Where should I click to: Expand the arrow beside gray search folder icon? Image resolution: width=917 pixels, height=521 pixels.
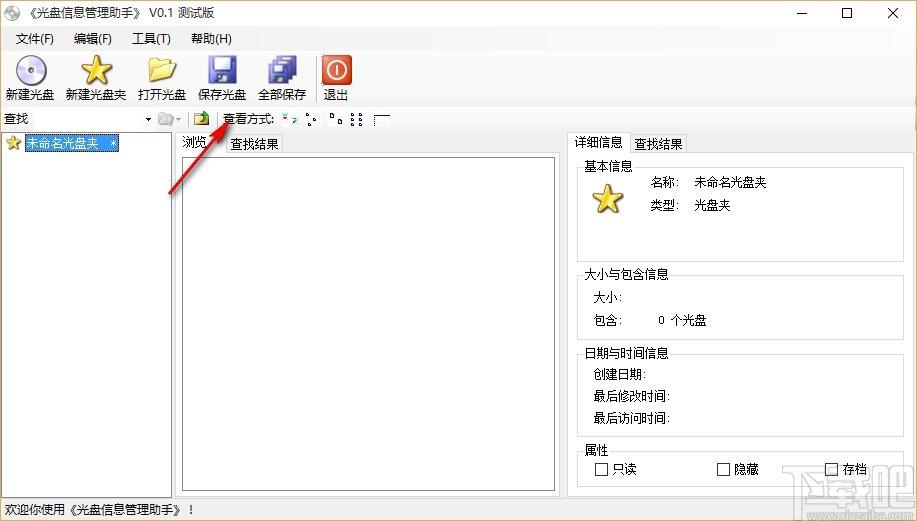tap(178, 120)
